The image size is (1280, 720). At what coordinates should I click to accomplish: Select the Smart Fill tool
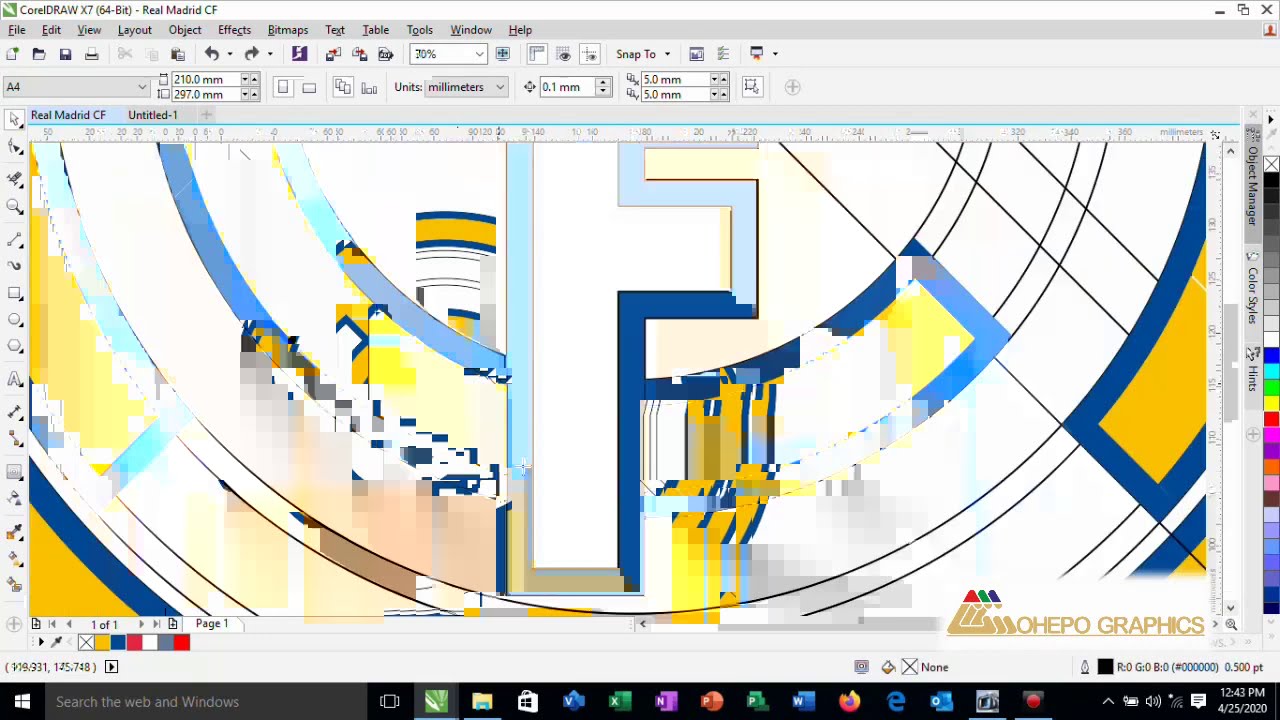pyautogui.click(x=15, y=585)
